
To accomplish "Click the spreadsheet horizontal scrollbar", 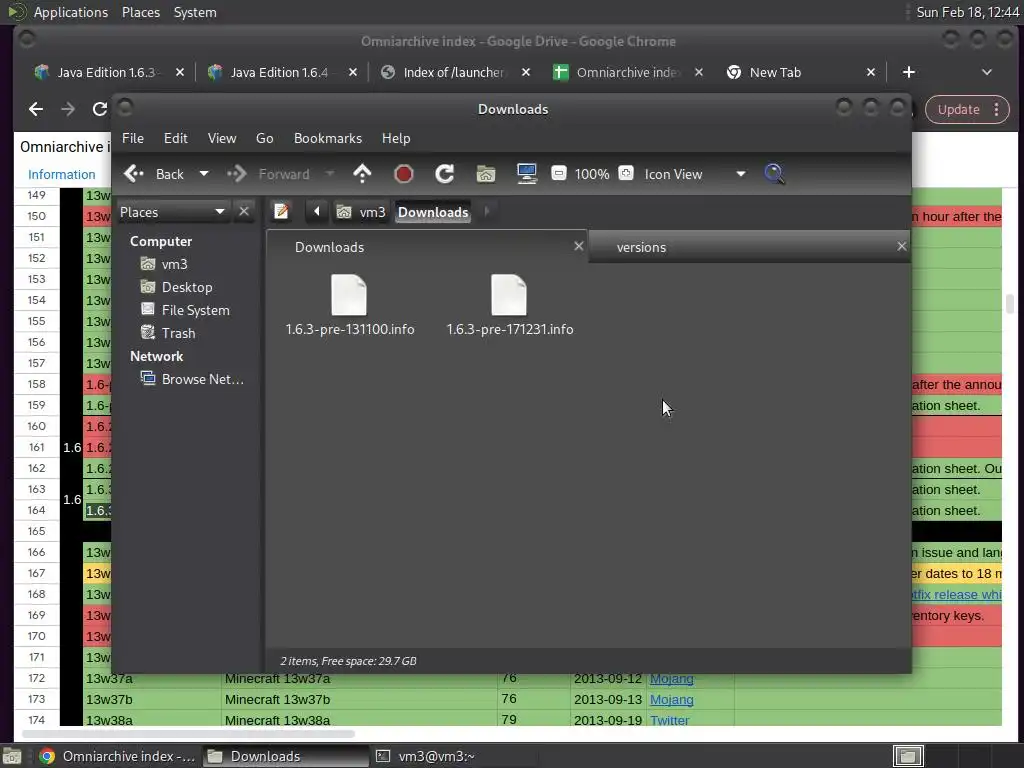I will point(188,734).
